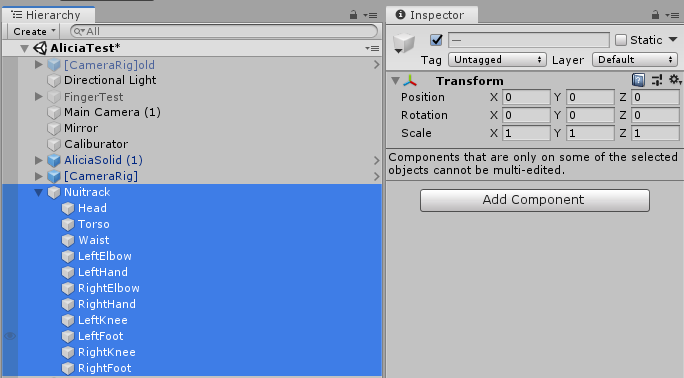The height and width of the screenshot is (378, 684).
Task: Expand the AliciaSolid (1) object
Action: point(38,160)
